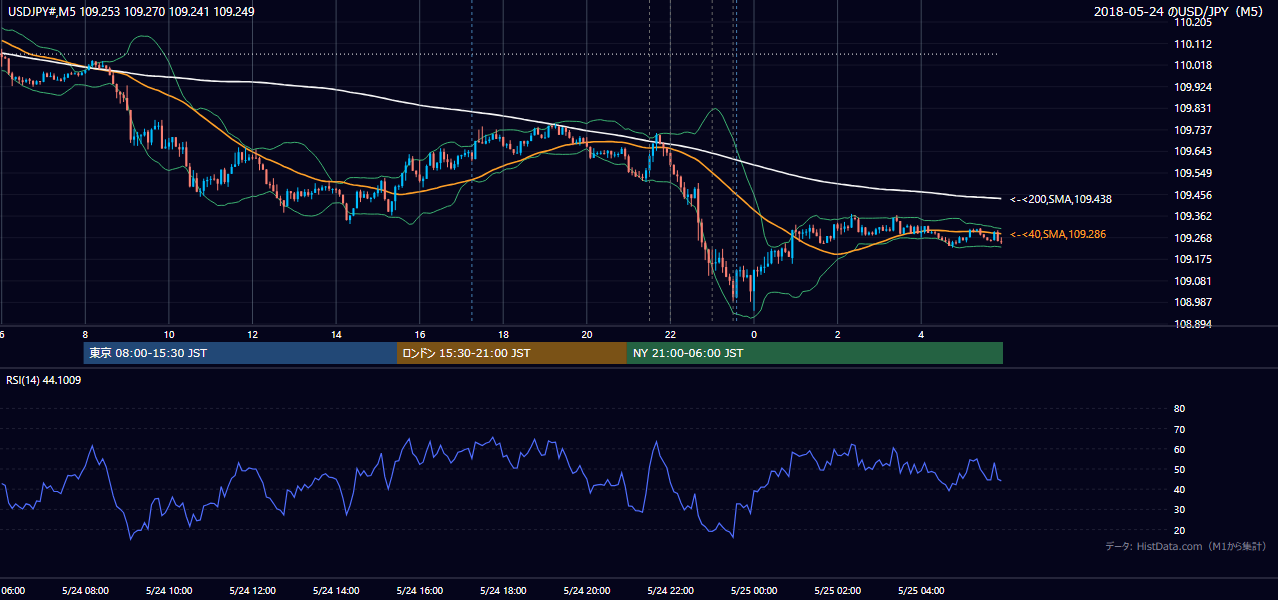Click RSI scale value 50
The height and width of the screenshot is (600, 1278).
click(x=1179, y=469)
